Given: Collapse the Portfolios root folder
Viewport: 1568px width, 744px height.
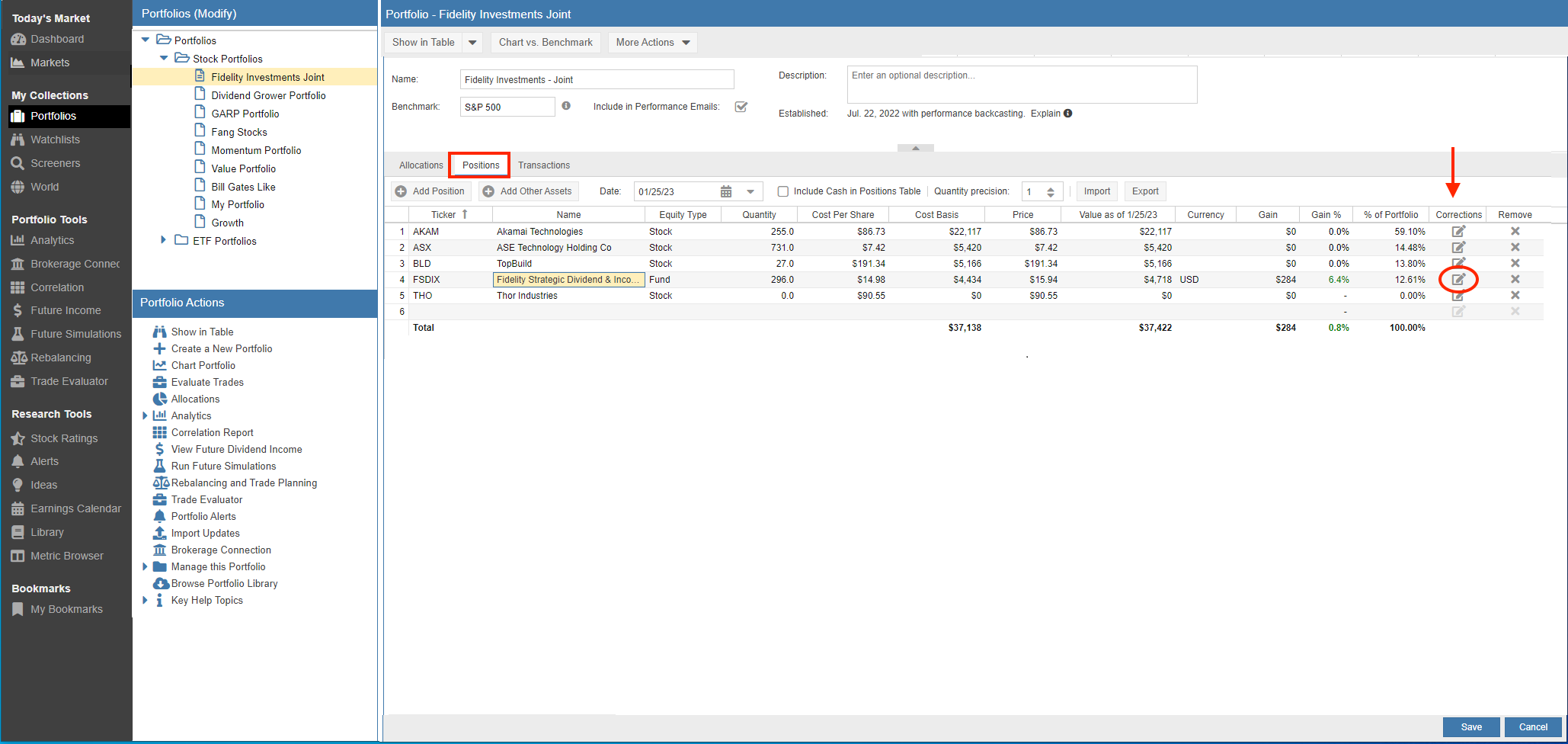Looking at the screenshot, I should pyautogui.click(x=146, y=40).
